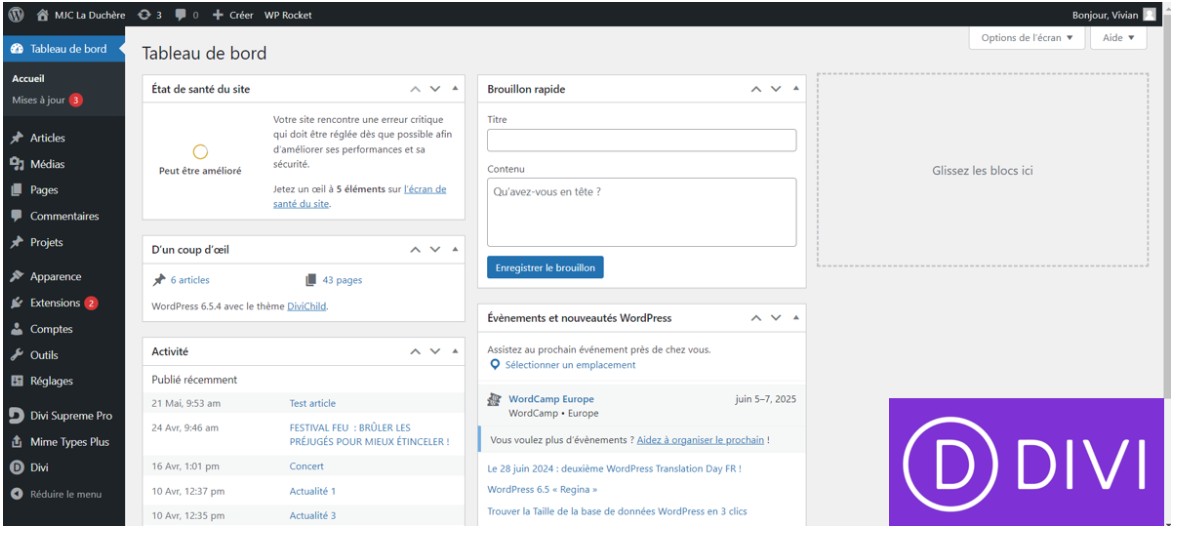1177x536 pixels.
Task: Open Médias from the sidebar
Action: (x=47, y=164)
